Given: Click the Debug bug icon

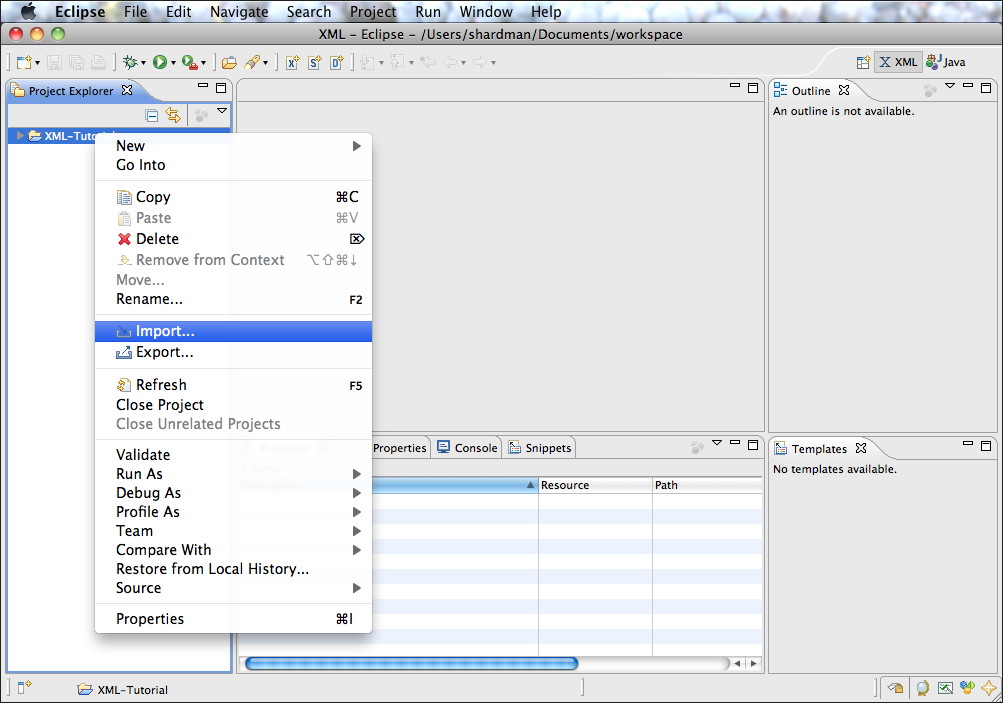Looking at the screenshot, I should pyautogui.click(x=130, y=62).
